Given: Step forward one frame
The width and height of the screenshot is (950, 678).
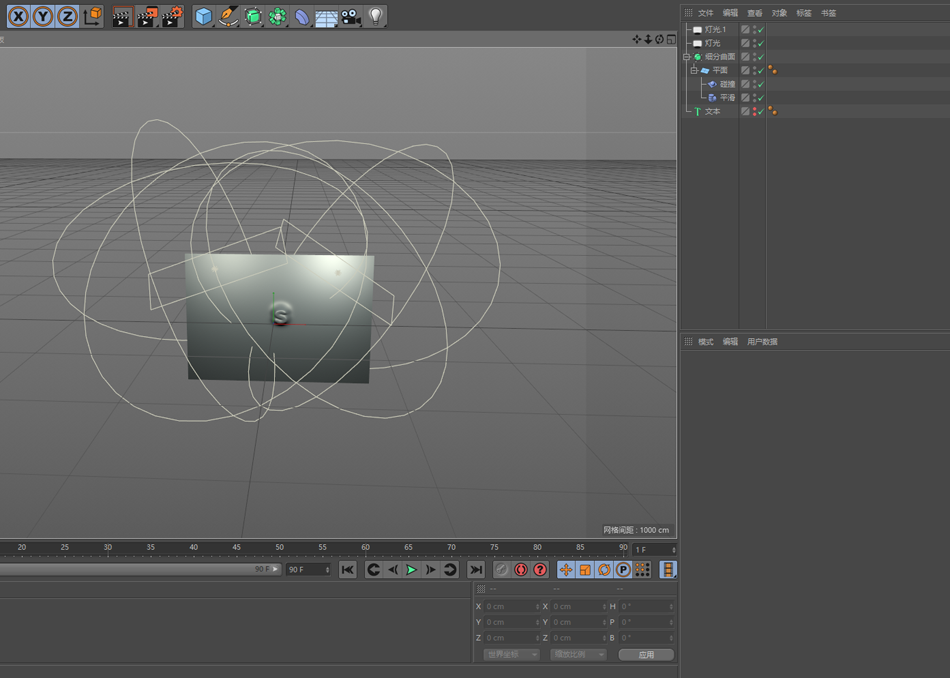Looking at the screenshot, I should coord(431,570).
